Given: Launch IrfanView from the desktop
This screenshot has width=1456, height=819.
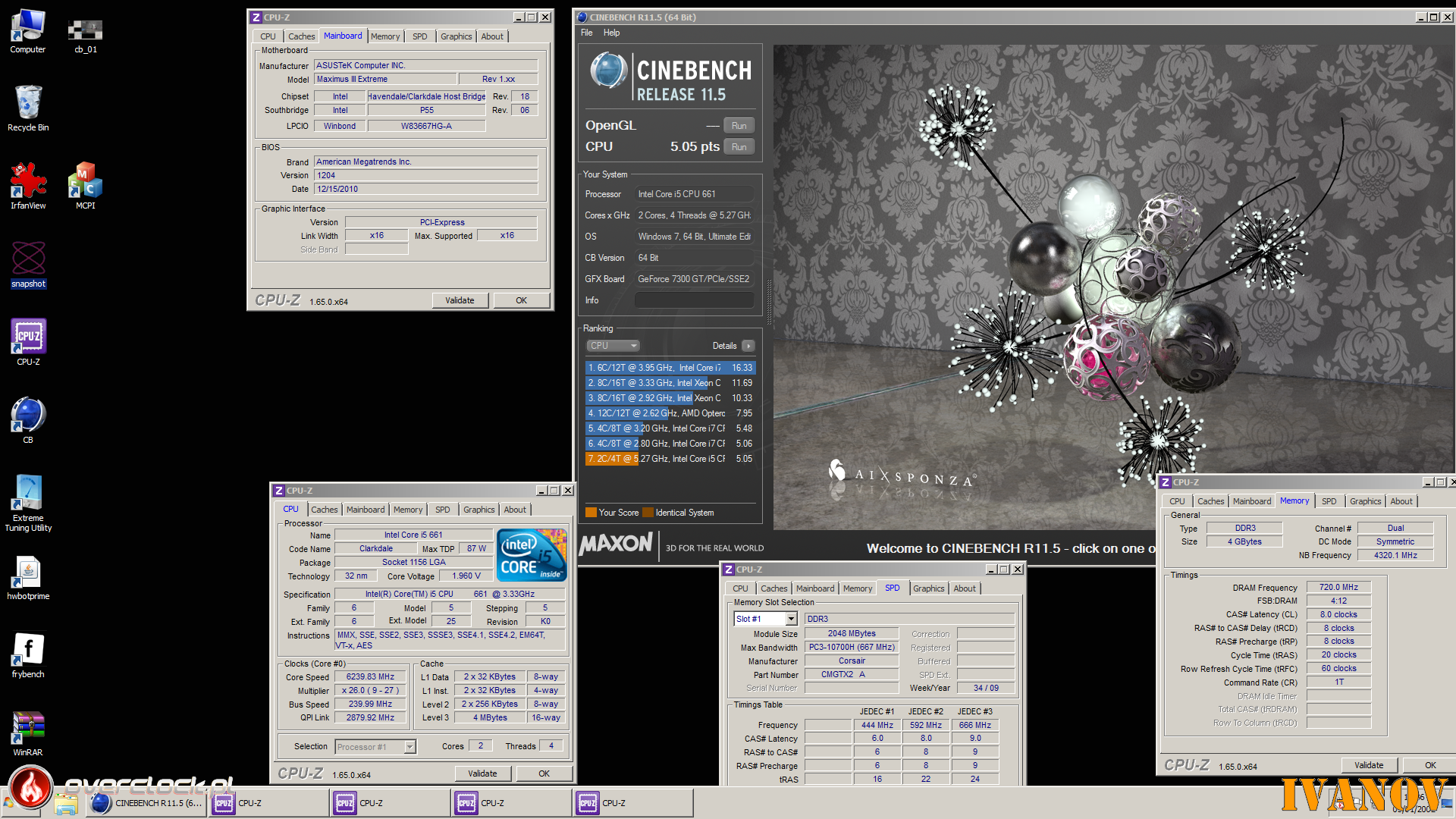Looking at the screenshot, I should point(28,186).
